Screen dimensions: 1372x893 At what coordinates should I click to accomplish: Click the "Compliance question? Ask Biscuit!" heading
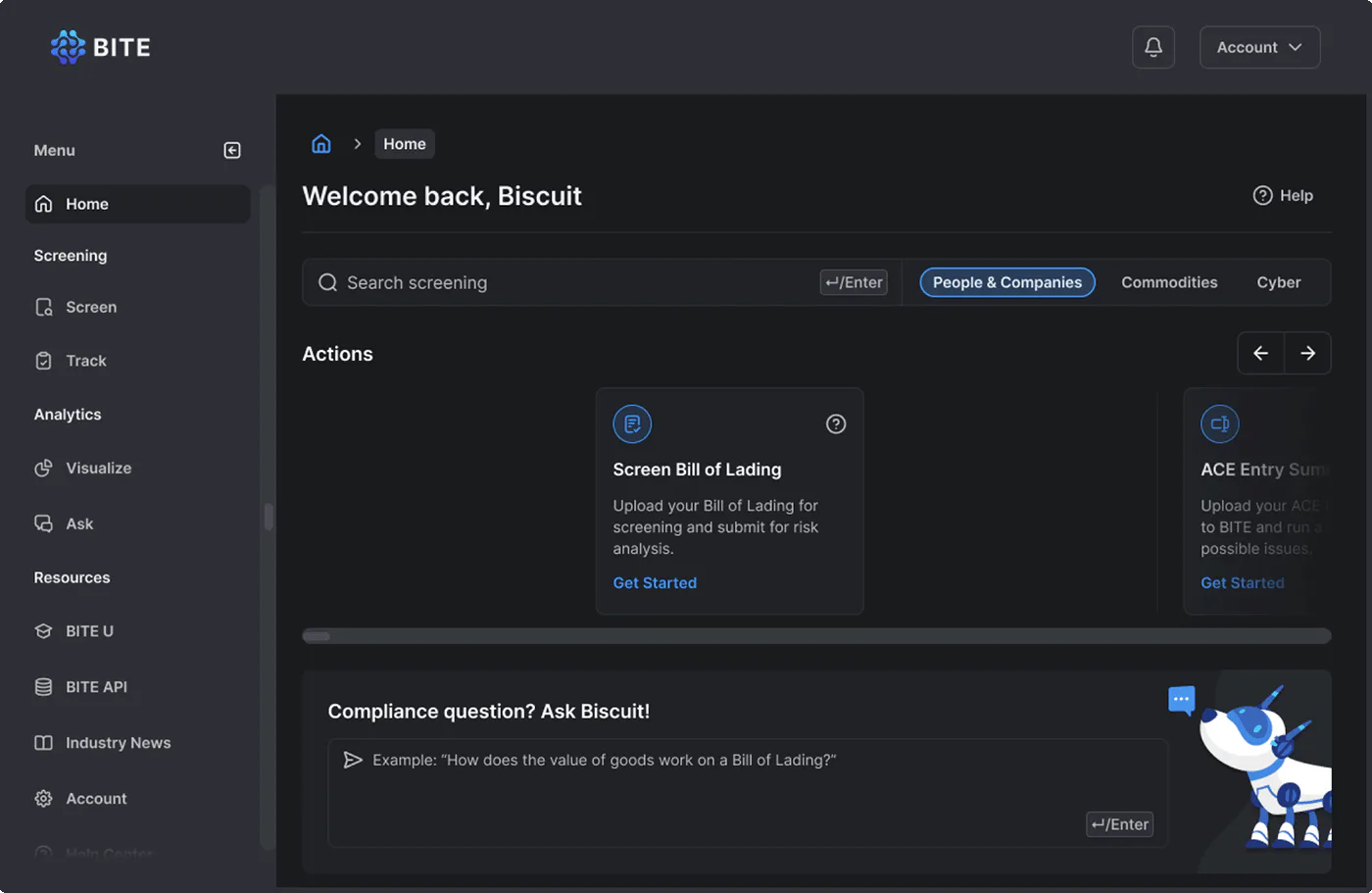pos(489,712)
